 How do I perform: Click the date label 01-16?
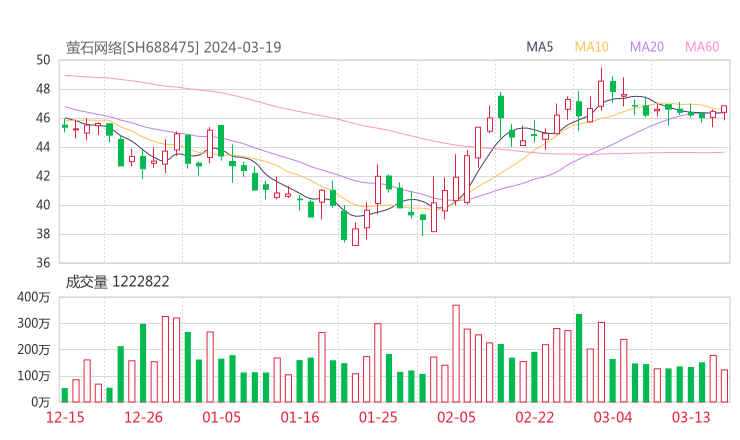(300, 417)
